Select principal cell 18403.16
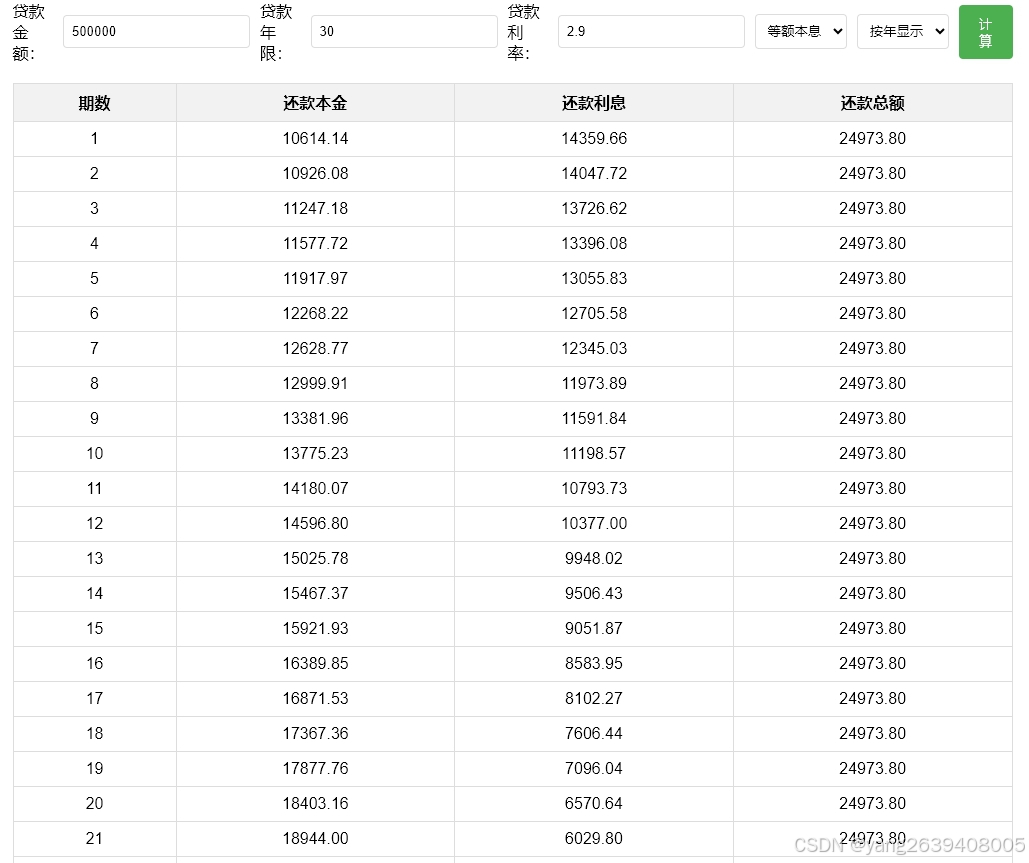 click(x=315, y=803)
